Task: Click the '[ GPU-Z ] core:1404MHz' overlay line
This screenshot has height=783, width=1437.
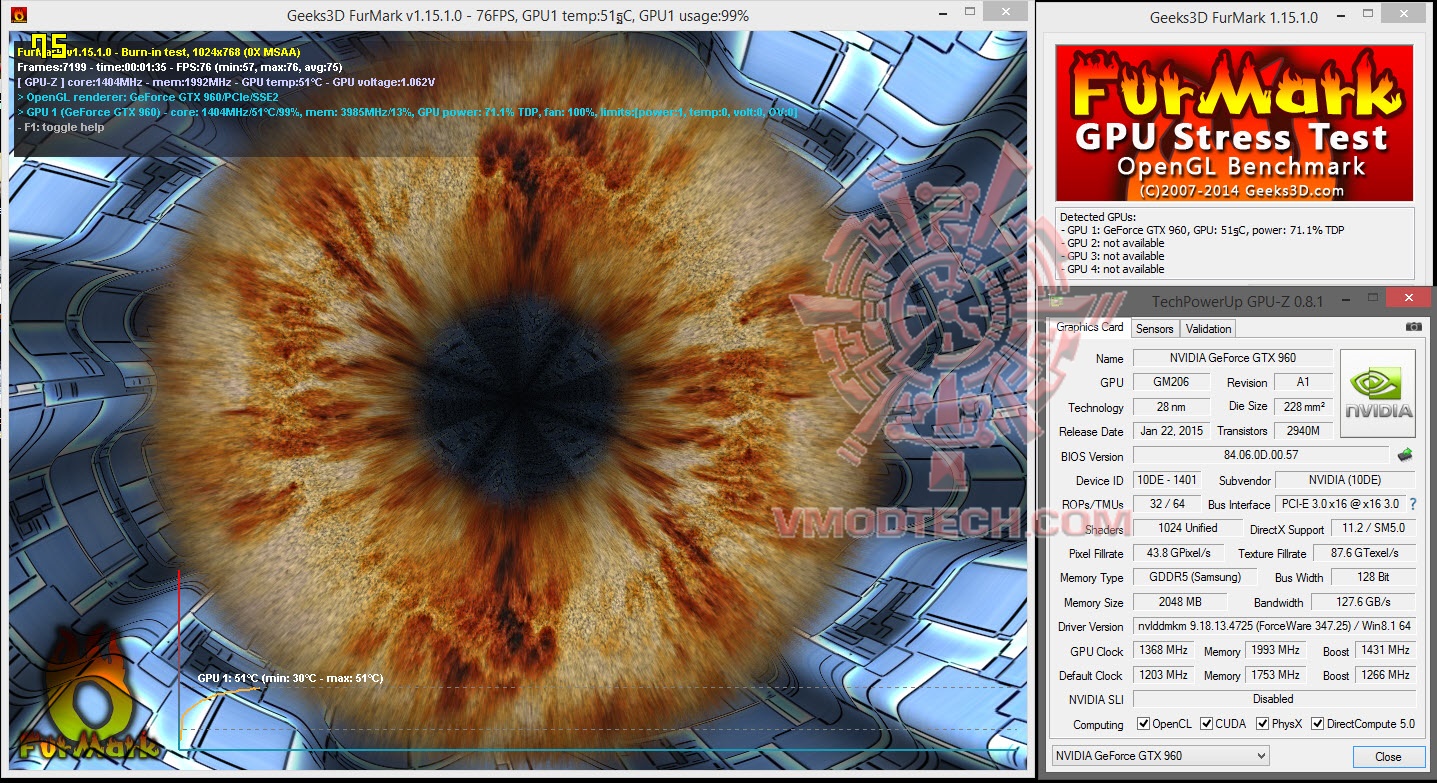Action: [x=226, y=82]
